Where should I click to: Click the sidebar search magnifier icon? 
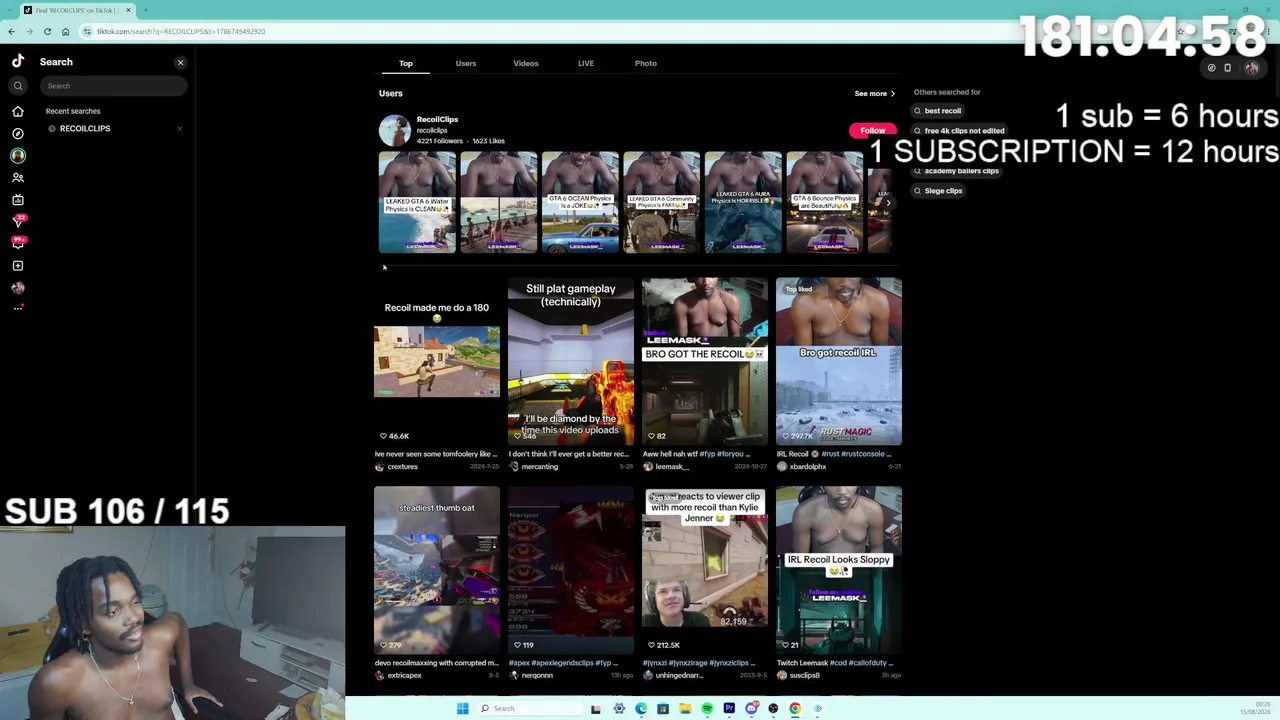pyautogui.click(x=18, y=86)
